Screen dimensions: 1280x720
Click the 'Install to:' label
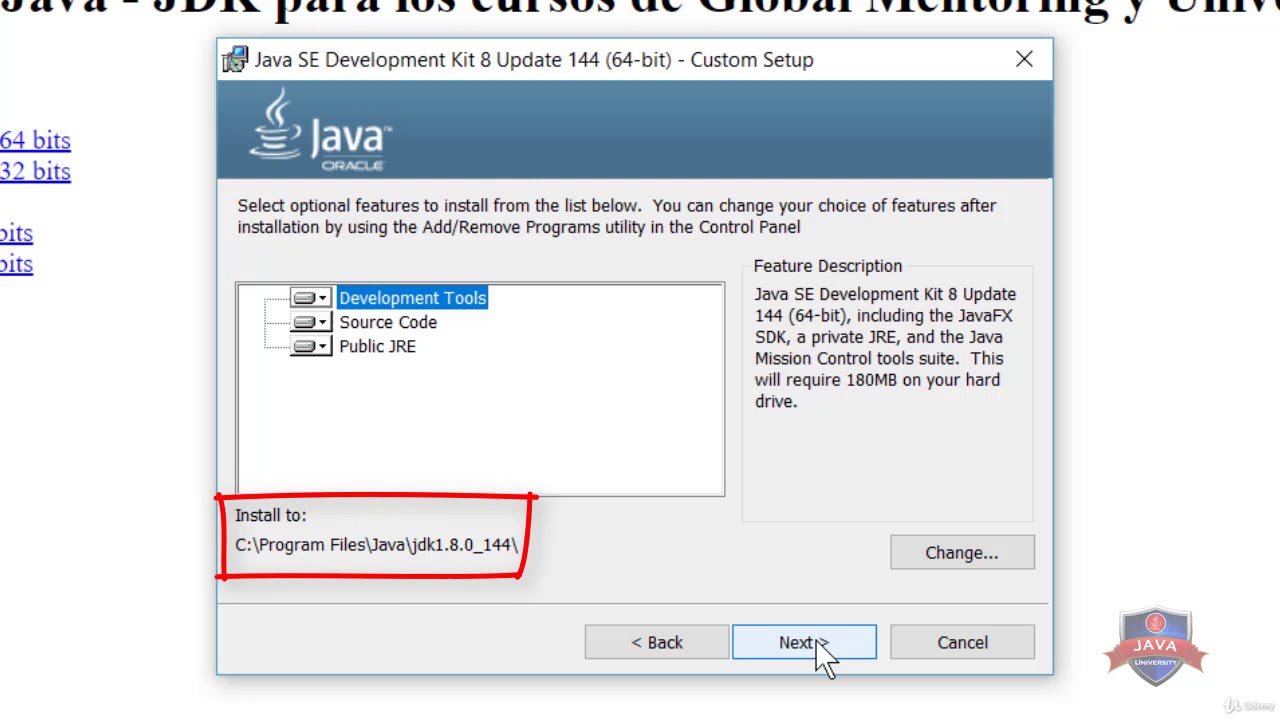point(271,515)
